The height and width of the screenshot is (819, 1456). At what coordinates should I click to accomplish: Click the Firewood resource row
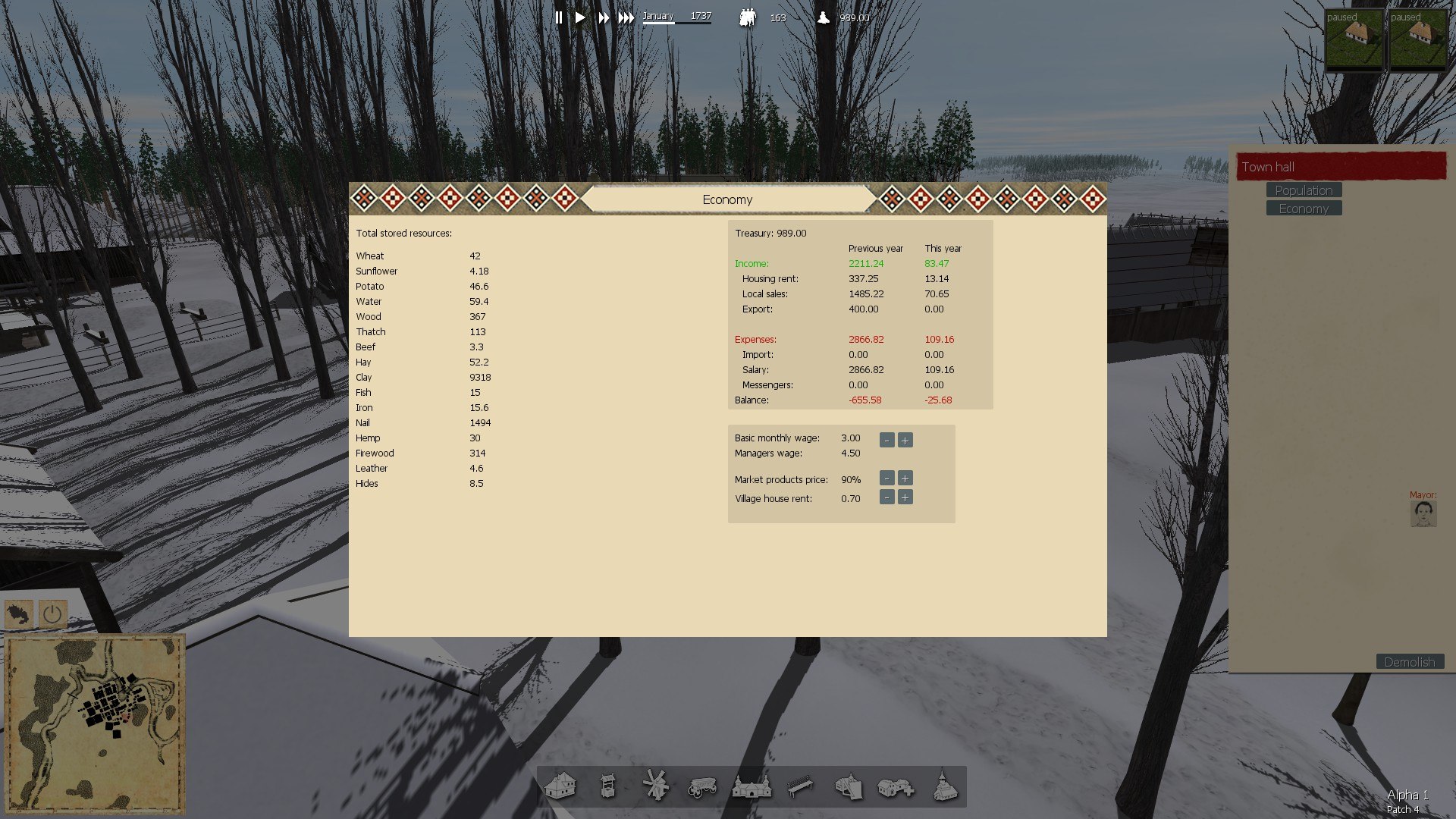click(x=422, y=453)
